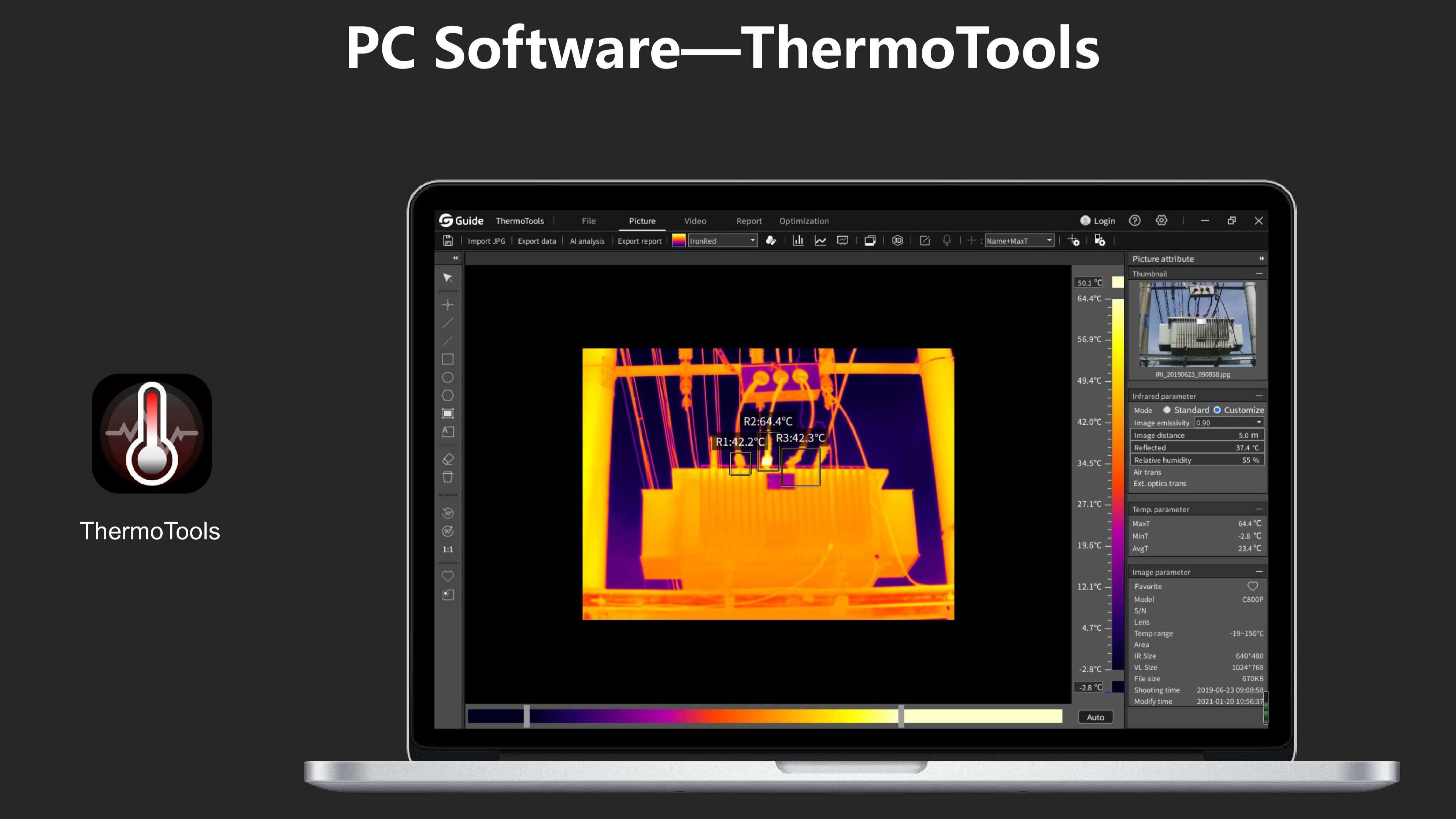Screen dimensions: 1456x819
Task: Pick the eraser tool in left sidebar
Action: click(448, 459)
